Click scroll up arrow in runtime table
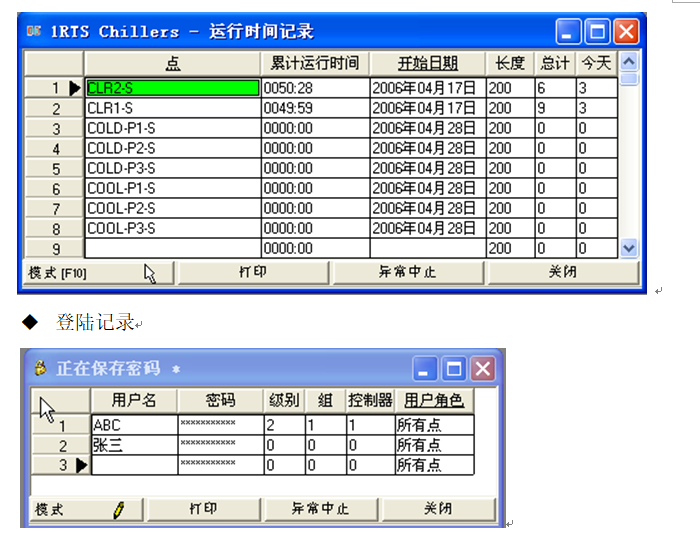 [629, 61]
